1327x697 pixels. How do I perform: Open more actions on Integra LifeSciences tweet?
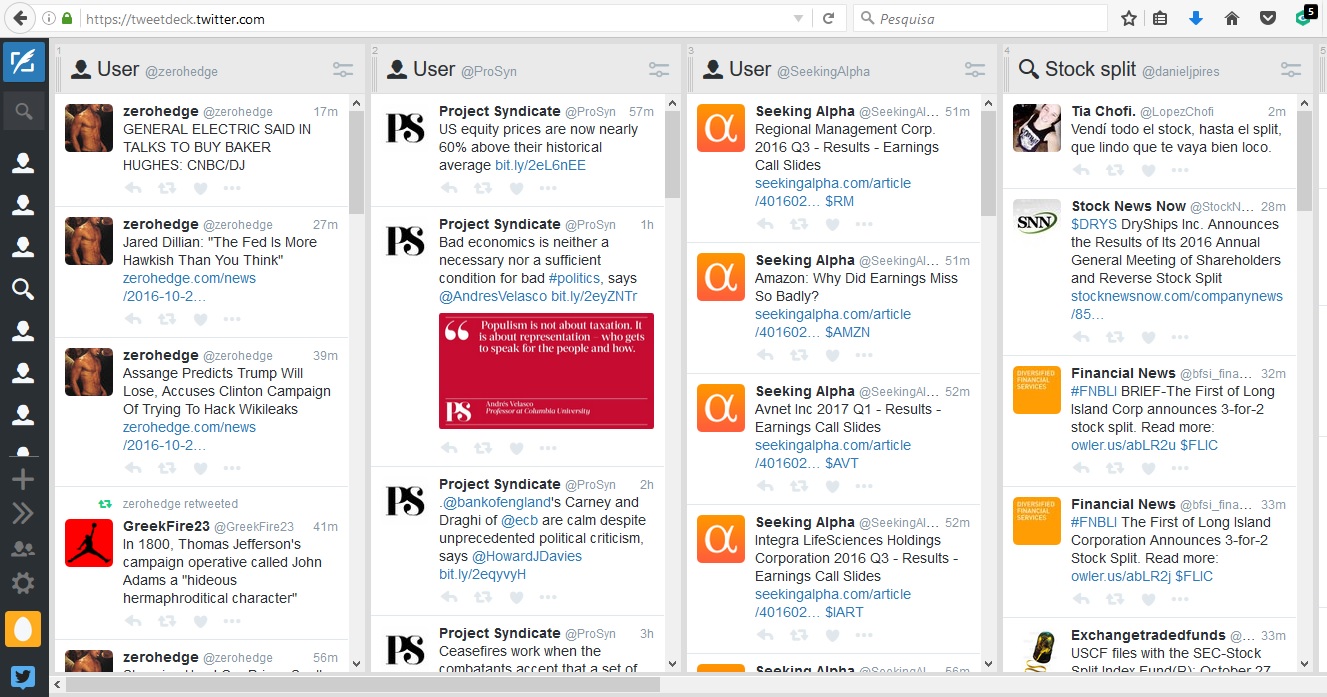(x=864, y=635)
